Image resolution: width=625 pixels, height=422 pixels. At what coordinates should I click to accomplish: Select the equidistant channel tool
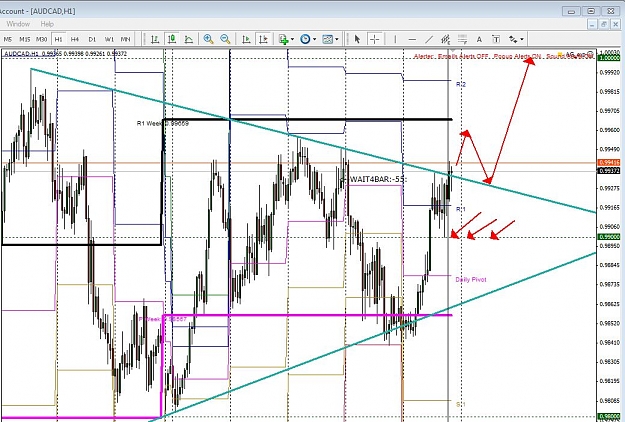click(446, 39)
